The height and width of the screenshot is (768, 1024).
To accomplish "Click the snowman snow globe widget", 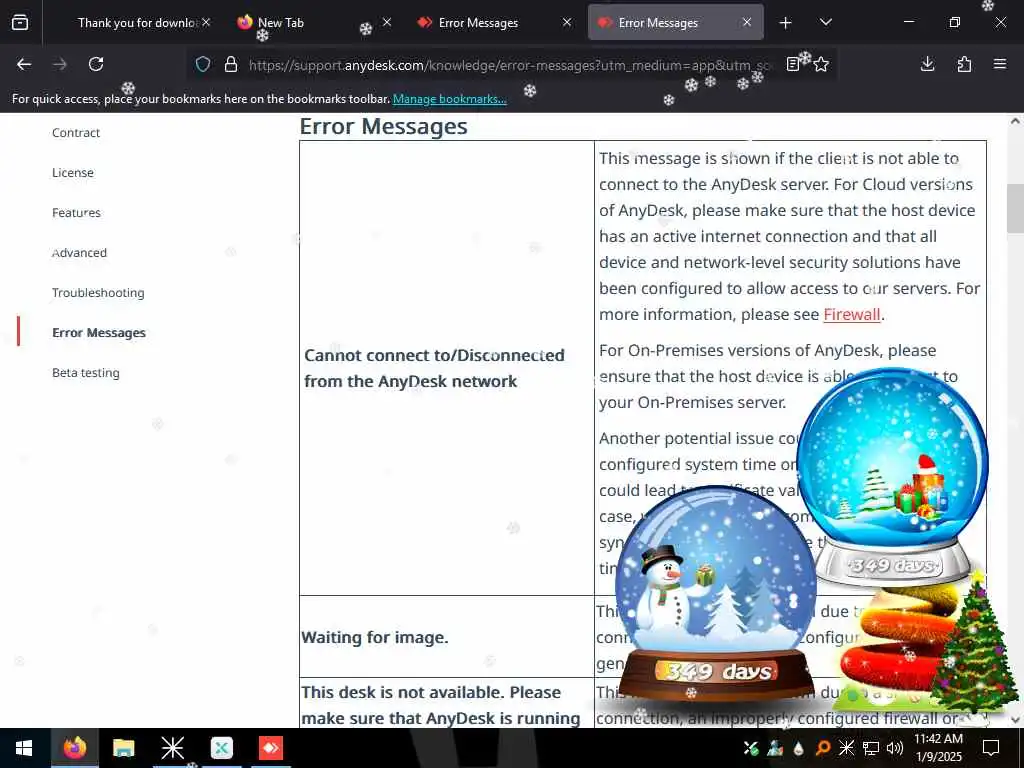I will (716, 594).
